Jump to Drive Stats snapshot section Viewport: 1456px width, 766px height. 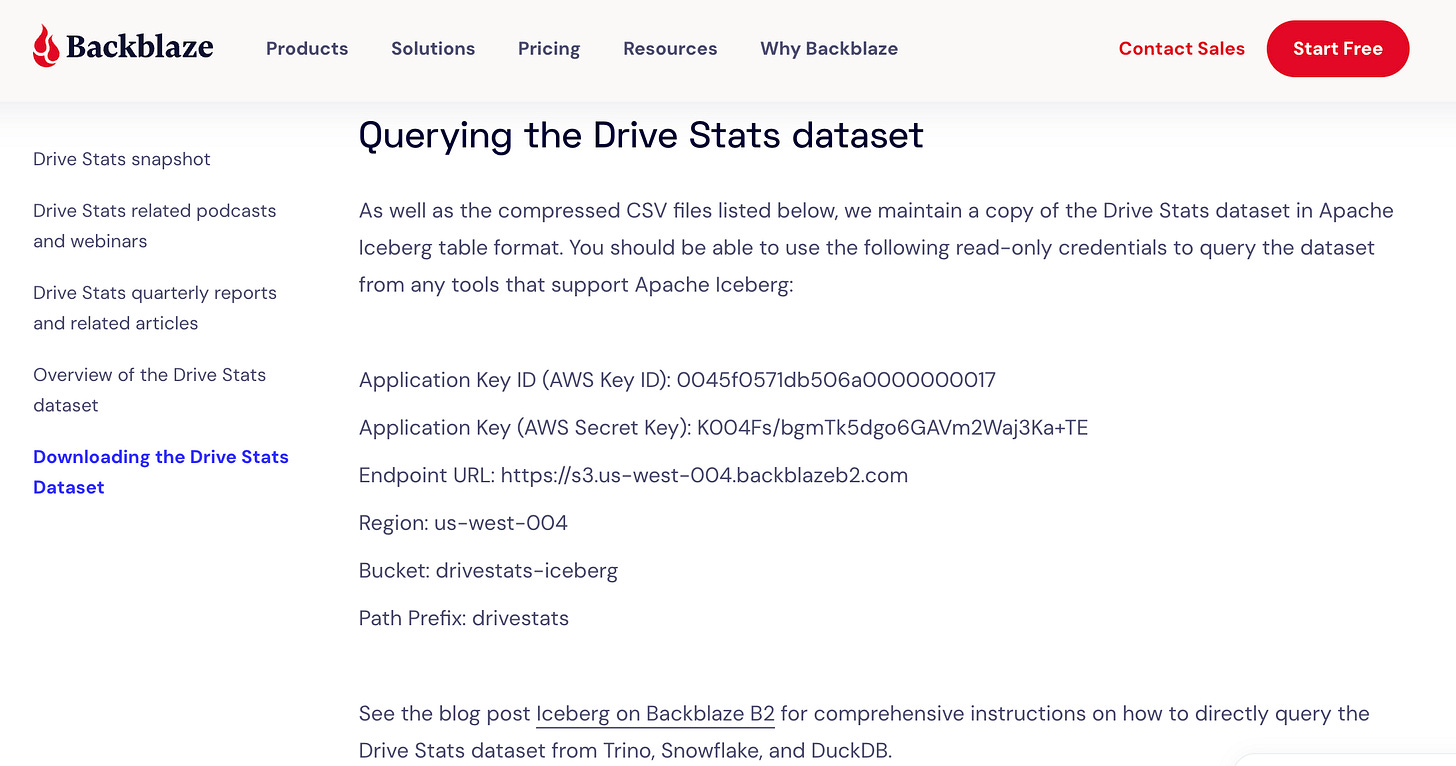pyautogui.click(x=122, y=159)
